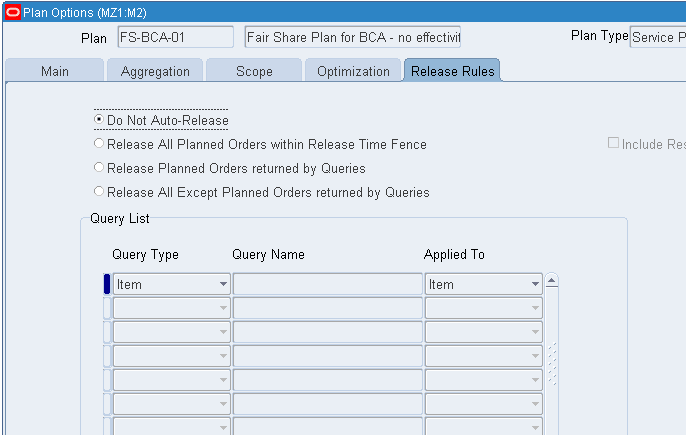Viewport: 686px width, 435px height.
Task: Select the first query row indicator
Action: (x=107, y=284)
